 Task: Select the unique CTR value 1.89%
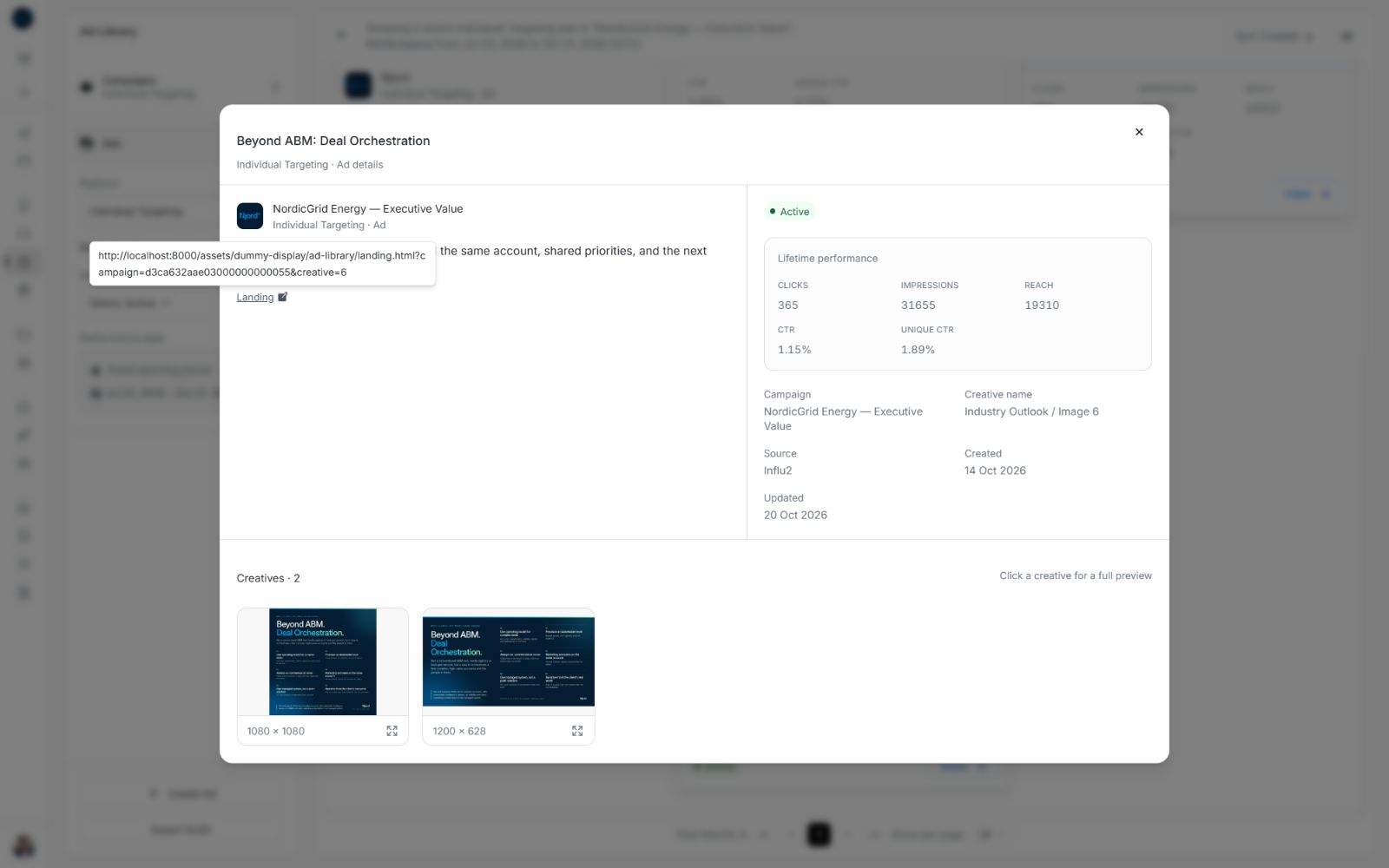[918, 350]
